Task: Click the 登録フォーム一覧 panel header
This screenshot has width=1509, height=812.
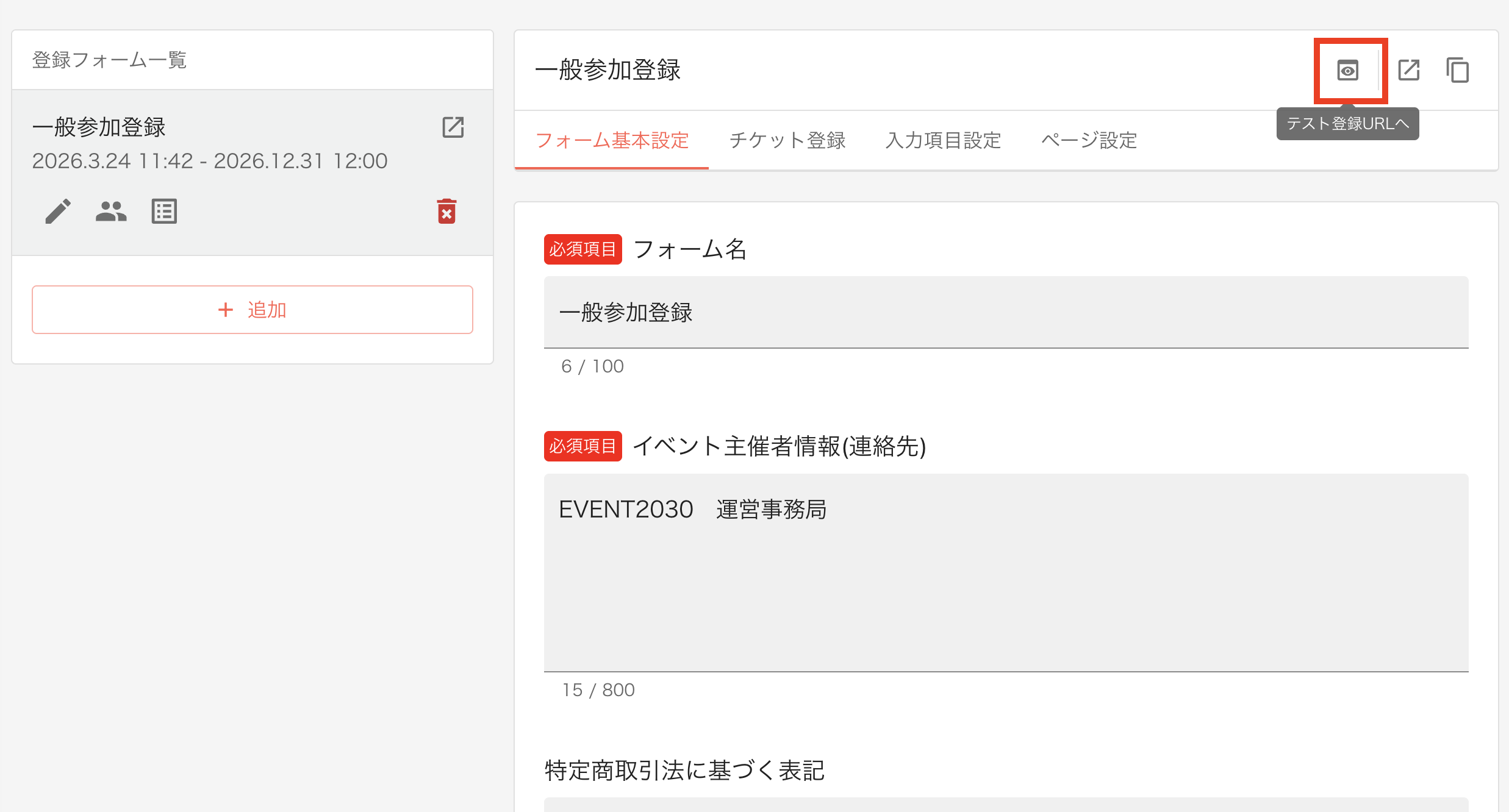Action: click(109, 60)
